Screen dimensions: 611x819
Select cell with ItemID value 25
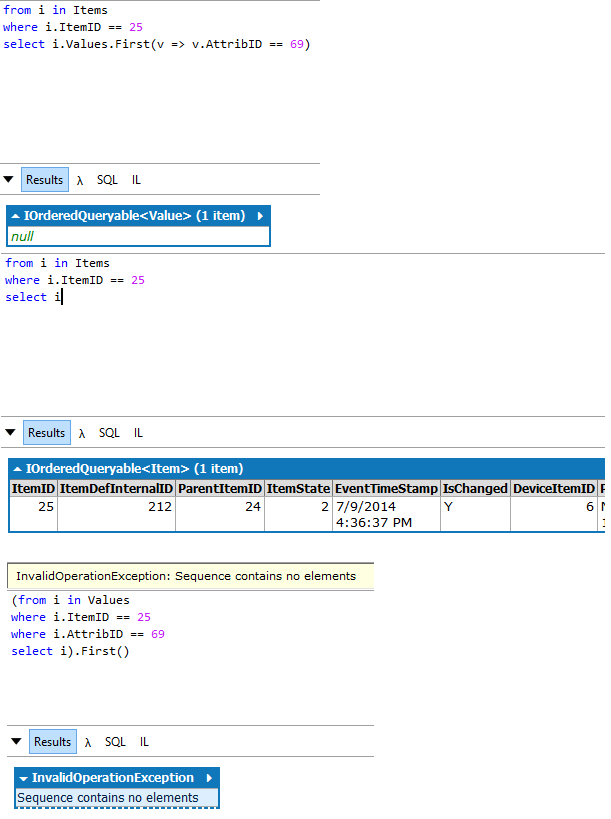click(x=33, y=514)
